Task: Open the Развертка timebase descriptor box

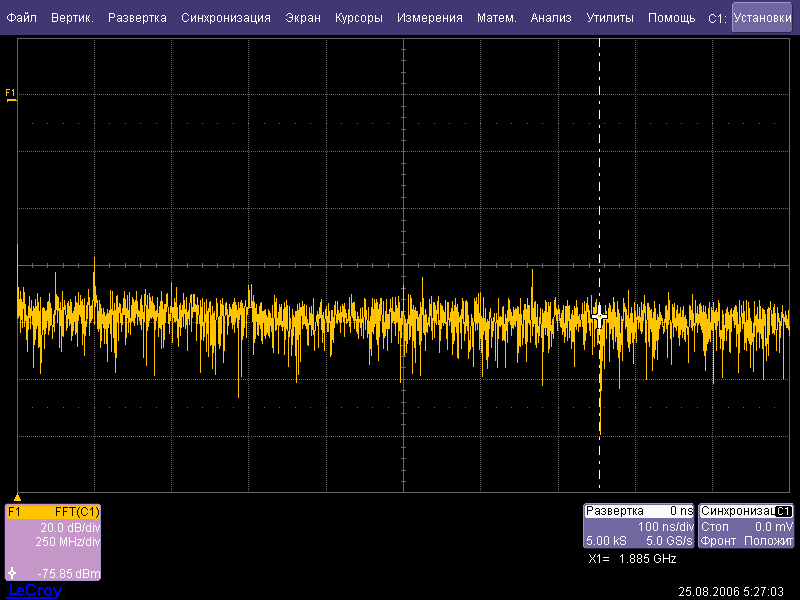Action: 638,526
